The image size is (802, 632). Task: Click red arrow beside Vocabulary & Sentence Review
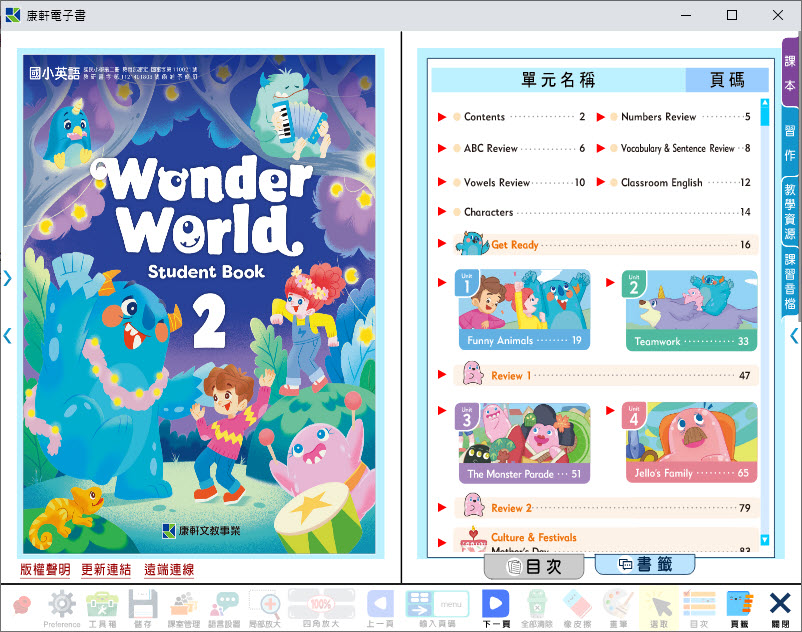coord(600,148)
